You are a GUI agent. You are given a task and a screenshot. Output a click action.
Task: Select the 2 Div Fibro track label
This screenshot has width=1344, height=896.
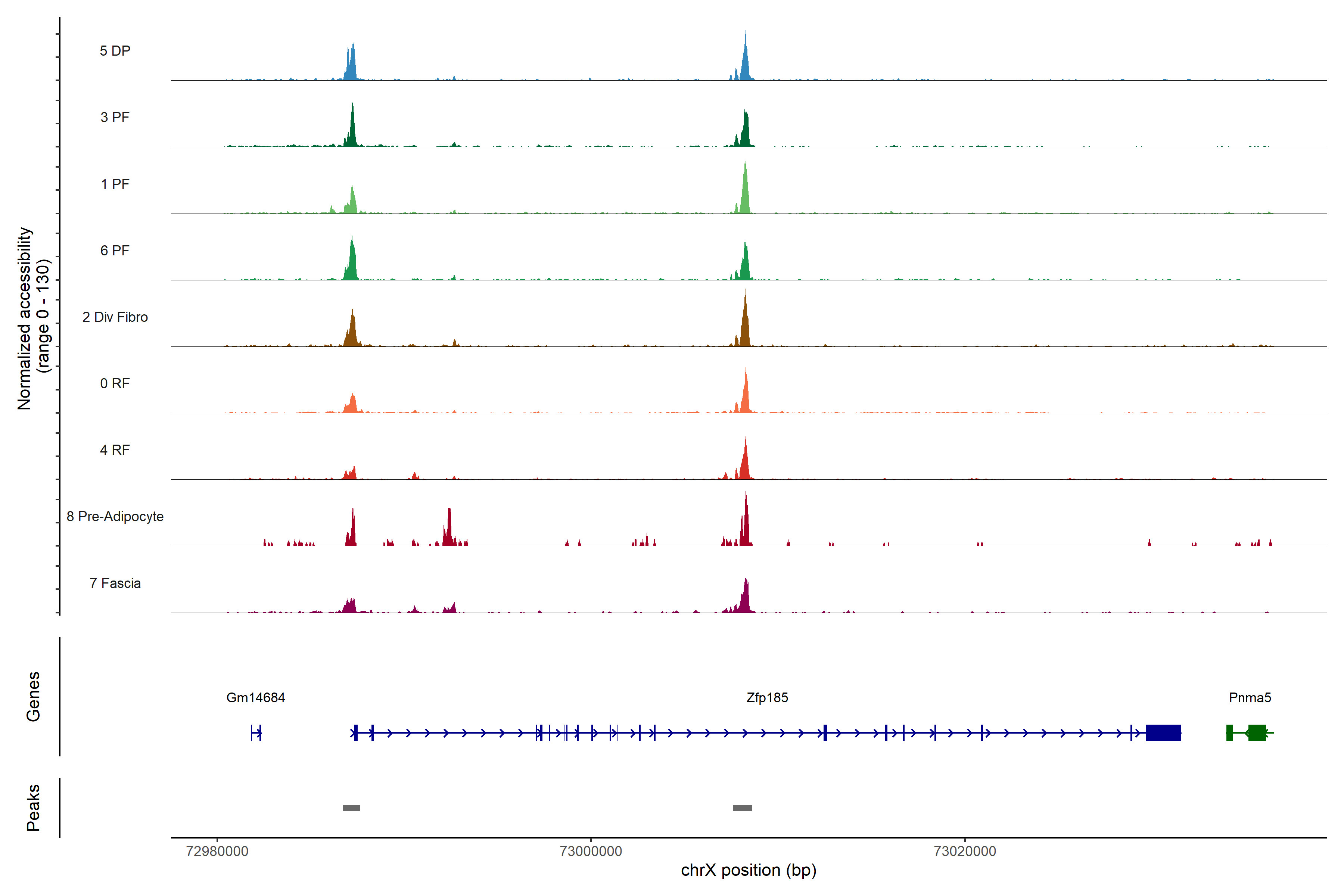tap(115, 317)
